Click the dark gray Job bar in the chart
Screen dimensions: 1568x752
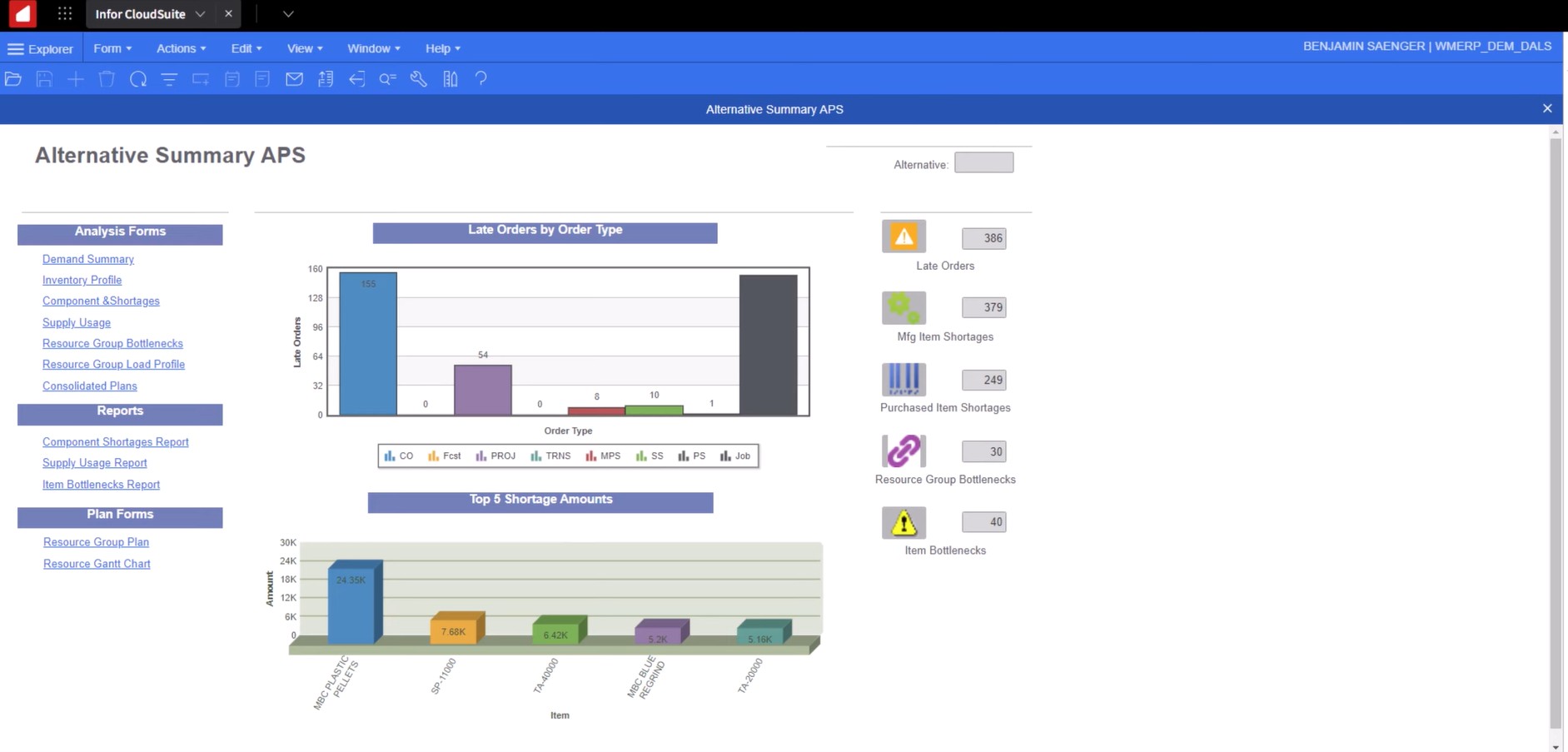[768, 345]
